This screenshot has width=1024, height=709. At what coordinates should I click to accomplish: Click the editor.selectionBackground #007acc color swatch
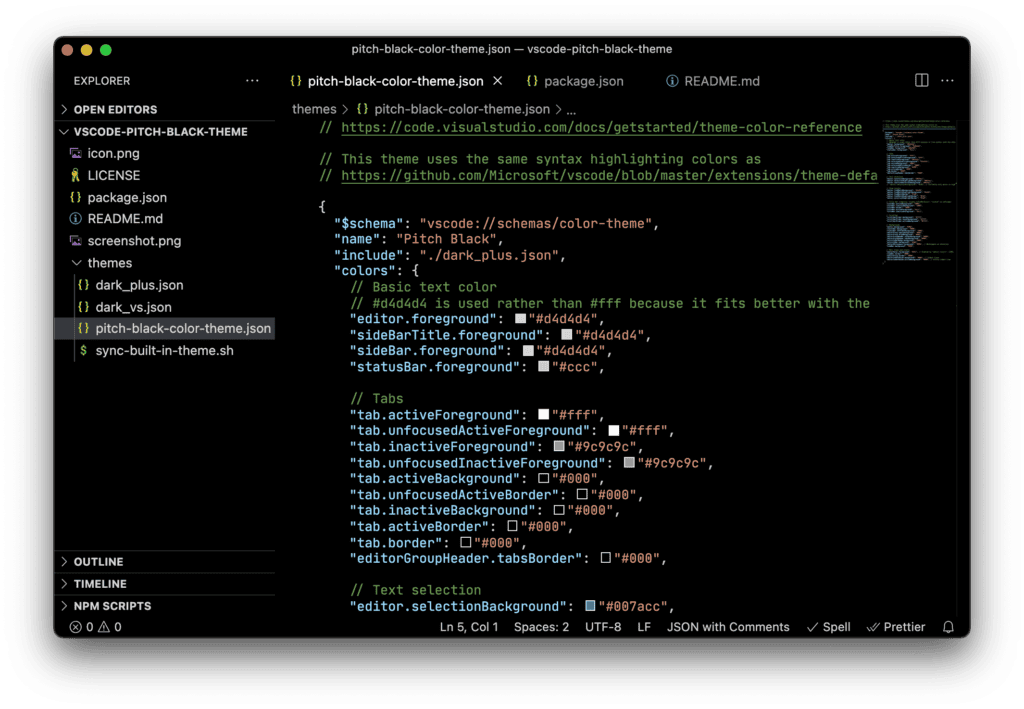pos(590,606)
